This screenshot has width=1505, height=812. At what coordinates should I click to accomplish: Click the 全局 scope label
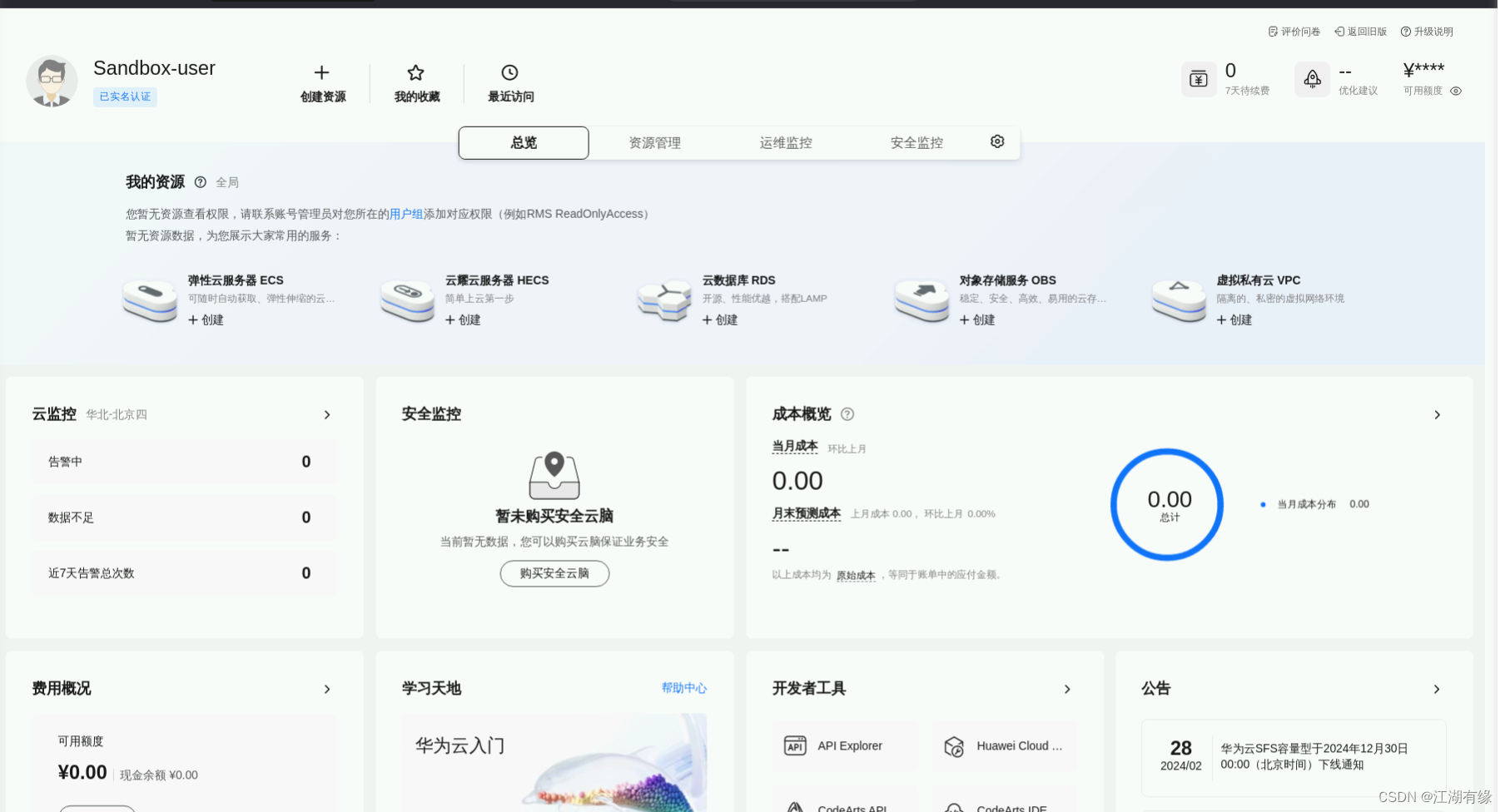(227, 182)
